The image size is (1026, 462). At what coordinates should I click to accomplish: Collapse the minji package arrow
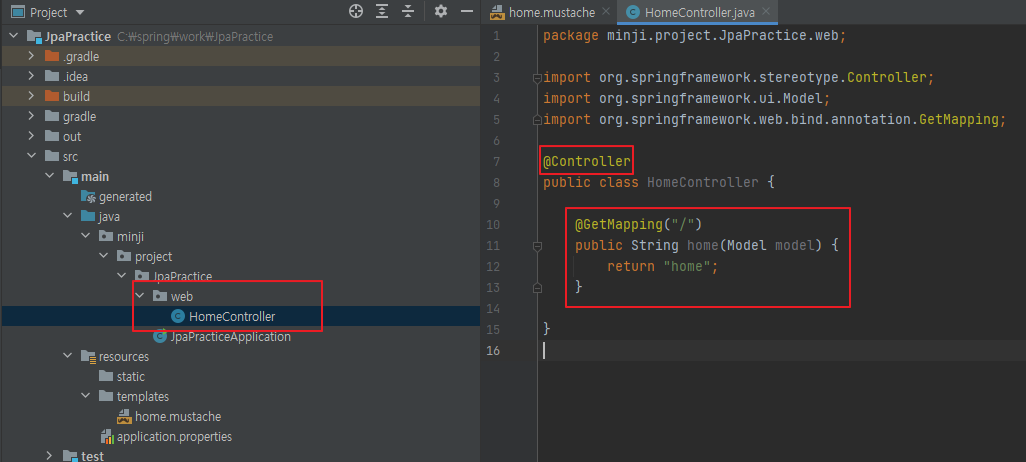(x=86, y=236)
